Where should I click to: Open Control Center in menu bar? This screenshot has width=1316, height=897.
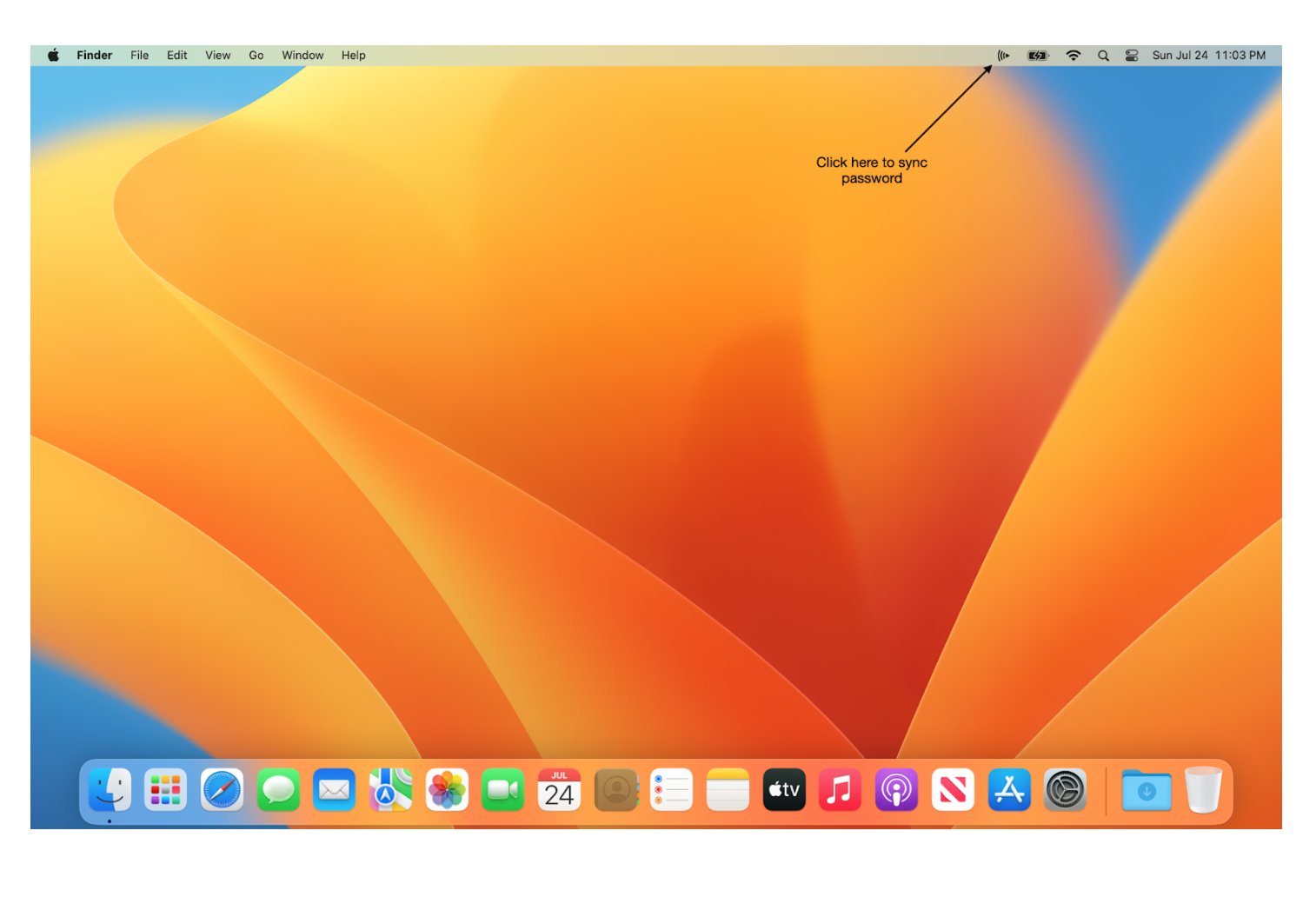1132,56
